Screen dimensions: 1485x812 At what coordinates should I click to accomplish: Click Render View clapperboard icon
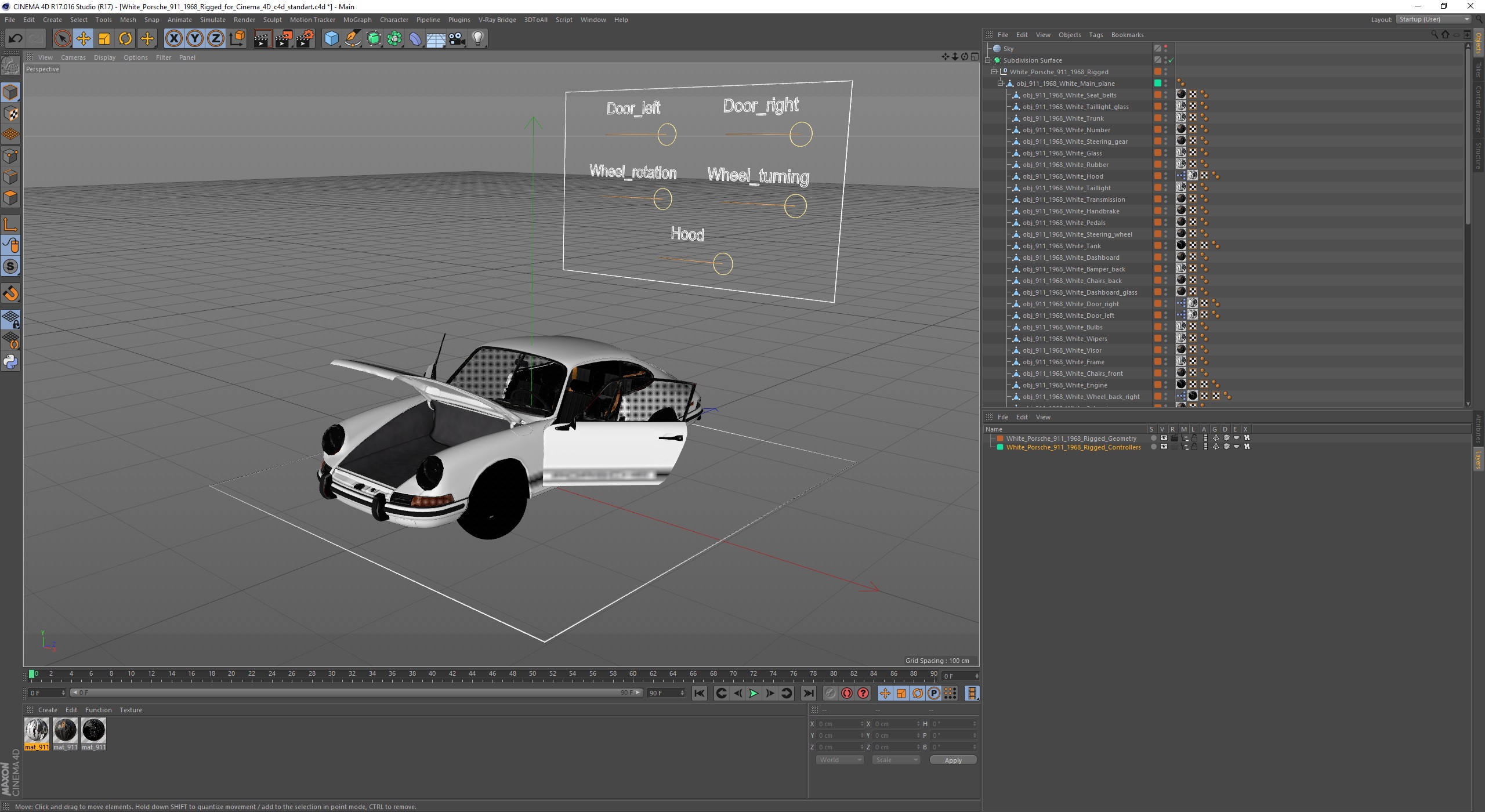click(x=262, y=39)
